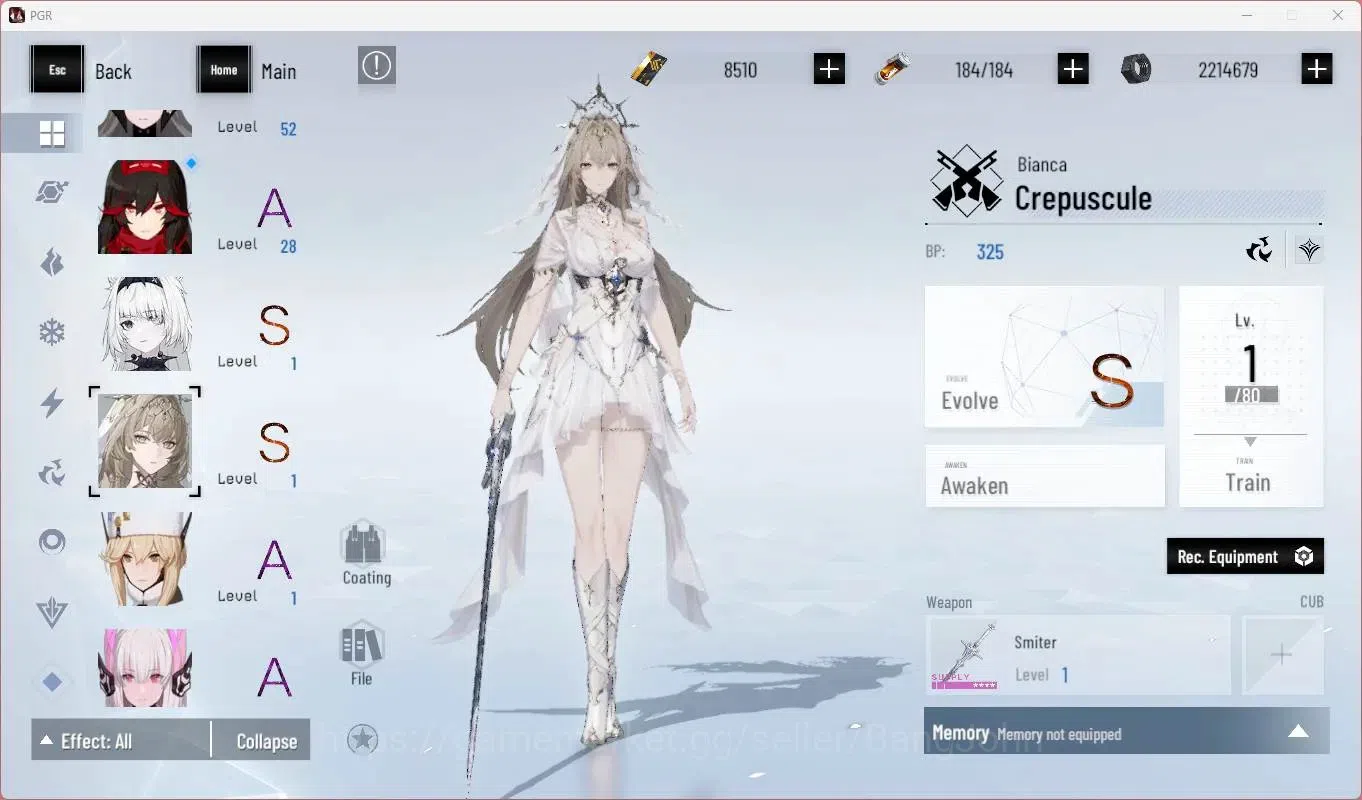Image resolution: width=1362 pixels, height=800 pixels.
Task: Open the character File
Action: [361, 654]
